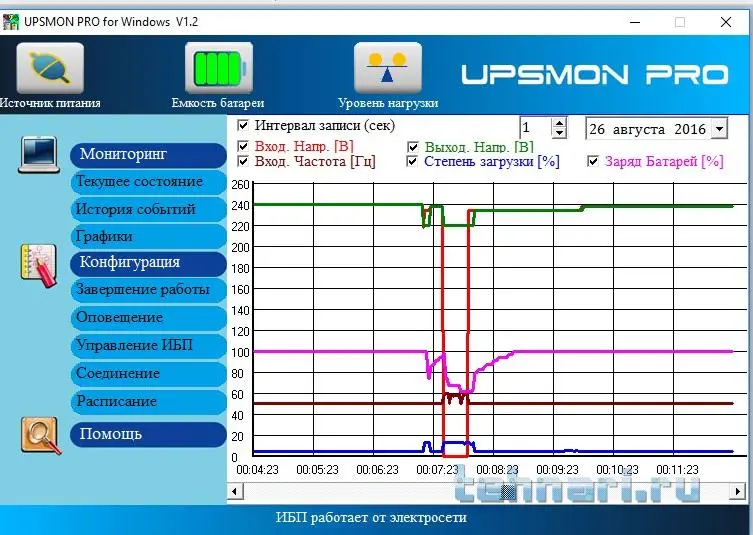Click the chart scrollbar right arrow

tap(738, 491)
